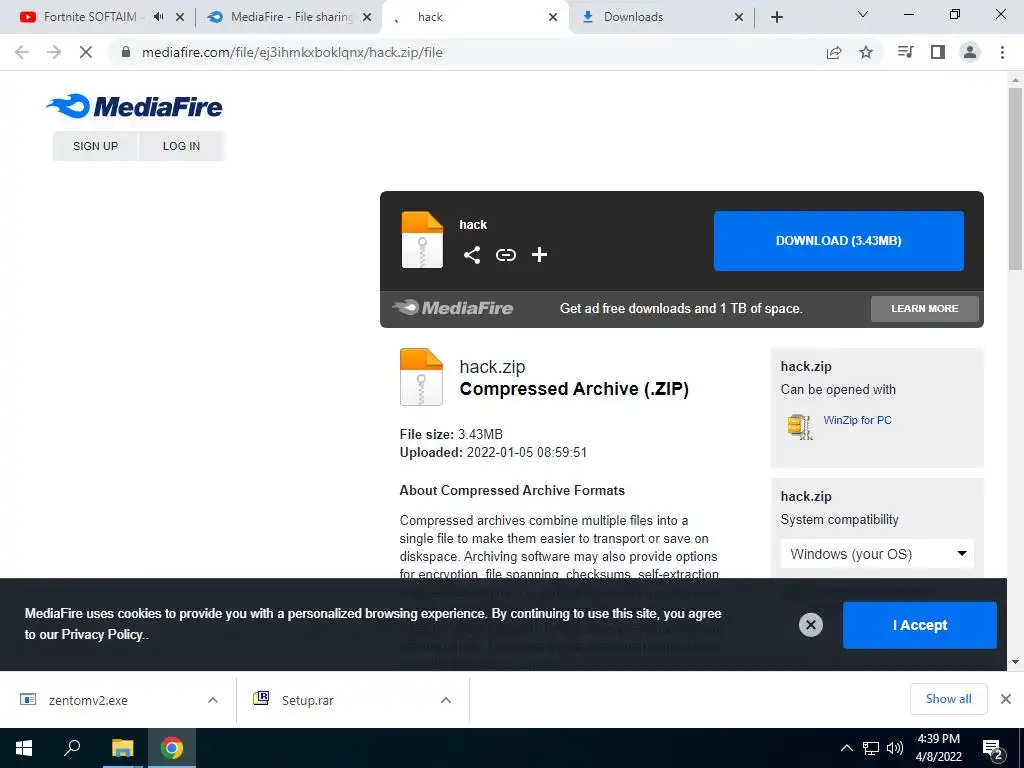This screenshot has height=768, width=1024.
Task: View site info via padlock icon
Action: click(x=126, y=52)
